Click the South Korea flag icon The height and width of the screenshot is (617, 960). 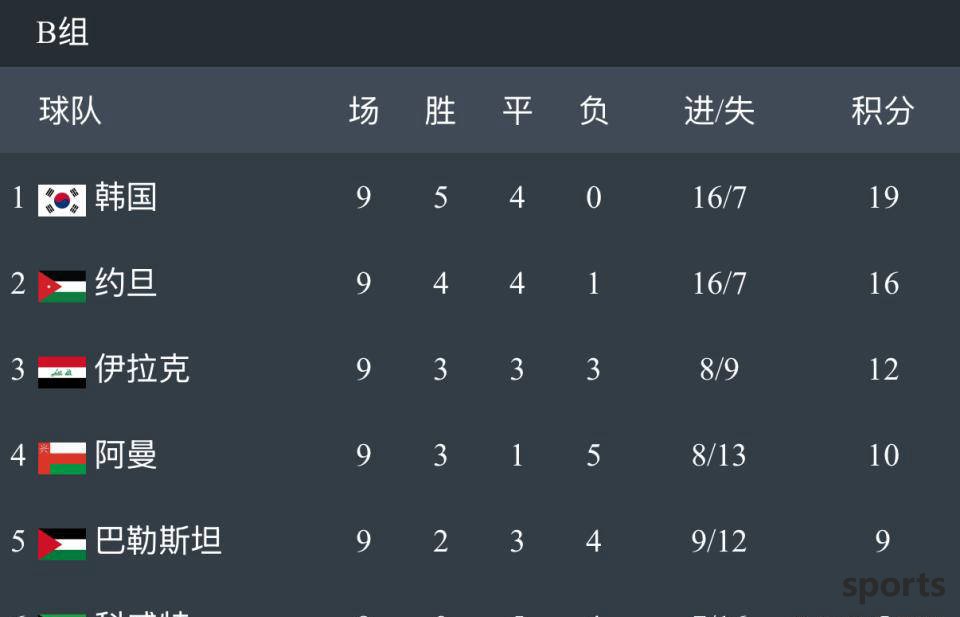[x=62, y=200]
